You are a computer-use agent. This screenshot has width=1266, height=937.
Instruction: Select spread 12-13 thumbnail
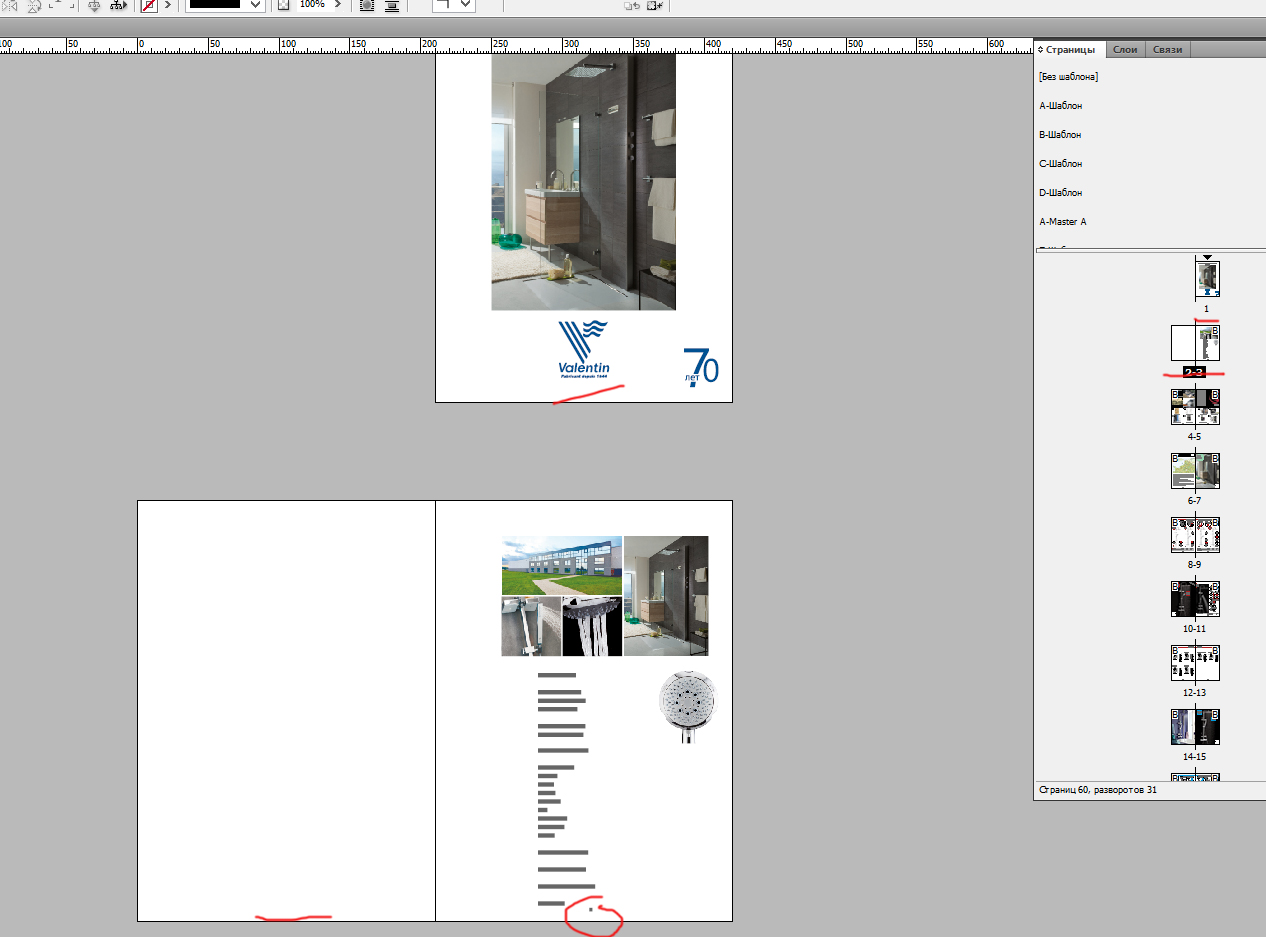click(1196, 663)
